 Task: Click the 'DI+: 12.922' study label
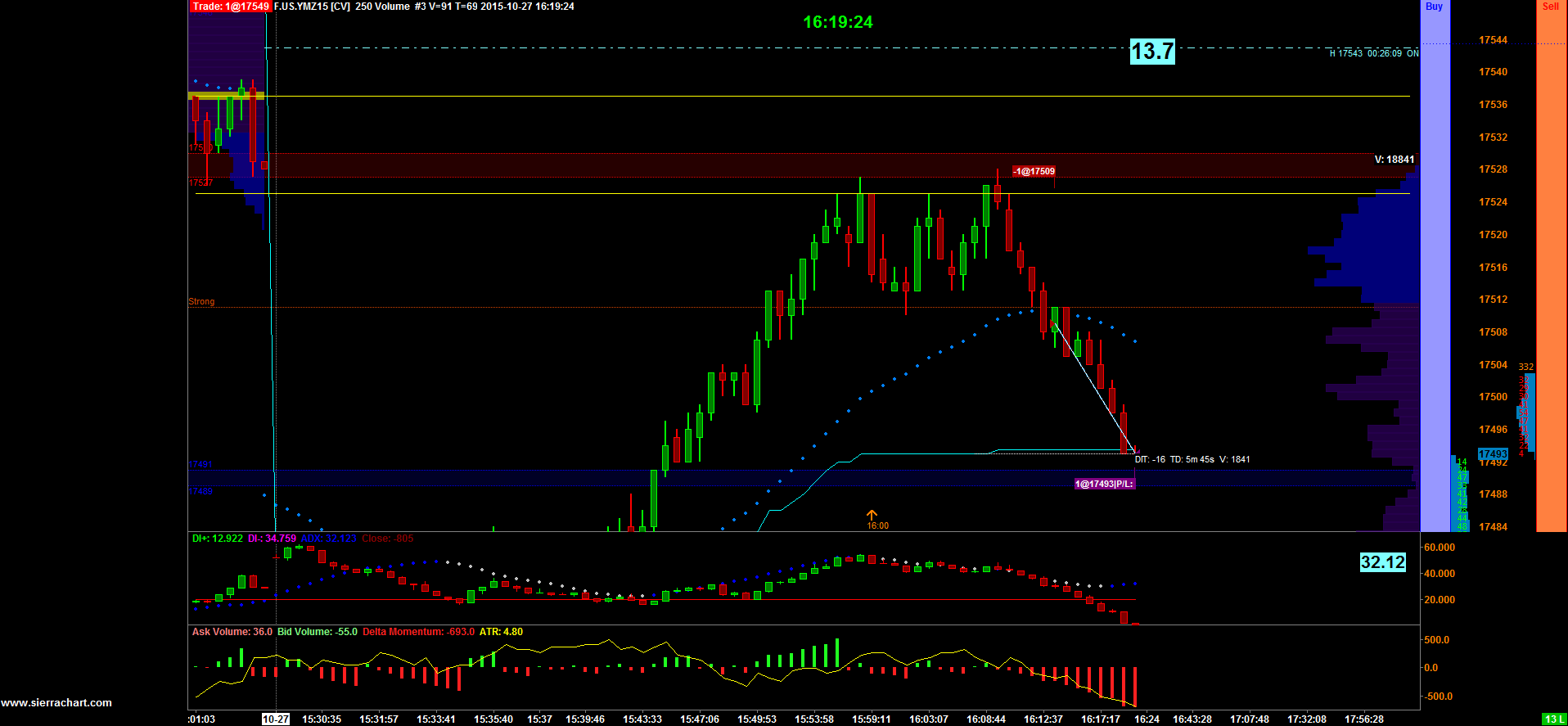click(x=218, y=539)
